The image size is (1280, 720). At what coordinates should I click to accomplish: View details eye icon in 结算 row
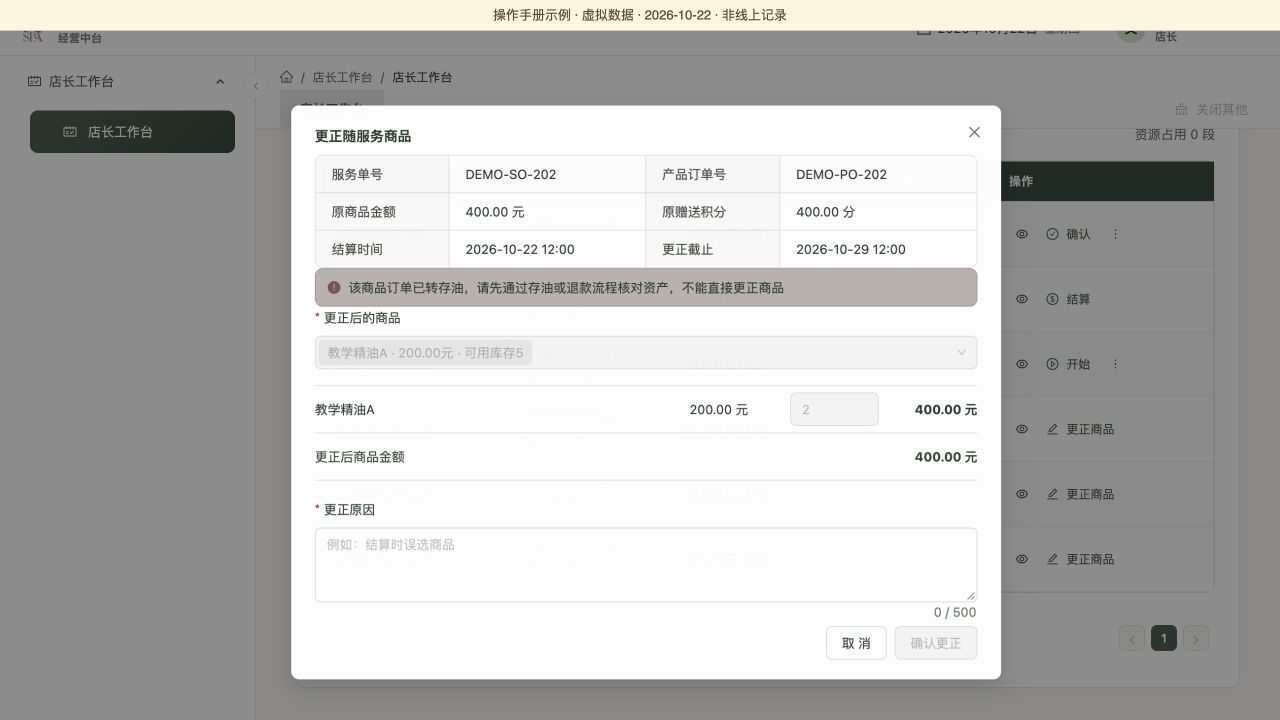[1022, 299]
